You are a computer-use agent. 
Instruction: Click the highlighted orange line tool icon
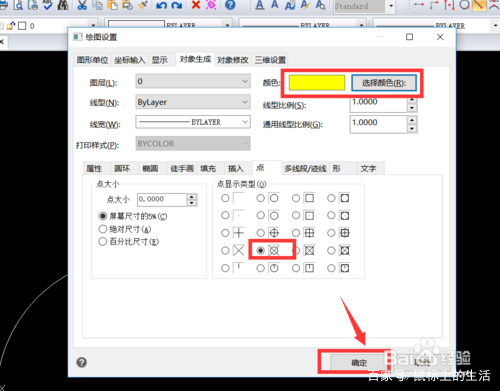[479, 5]
